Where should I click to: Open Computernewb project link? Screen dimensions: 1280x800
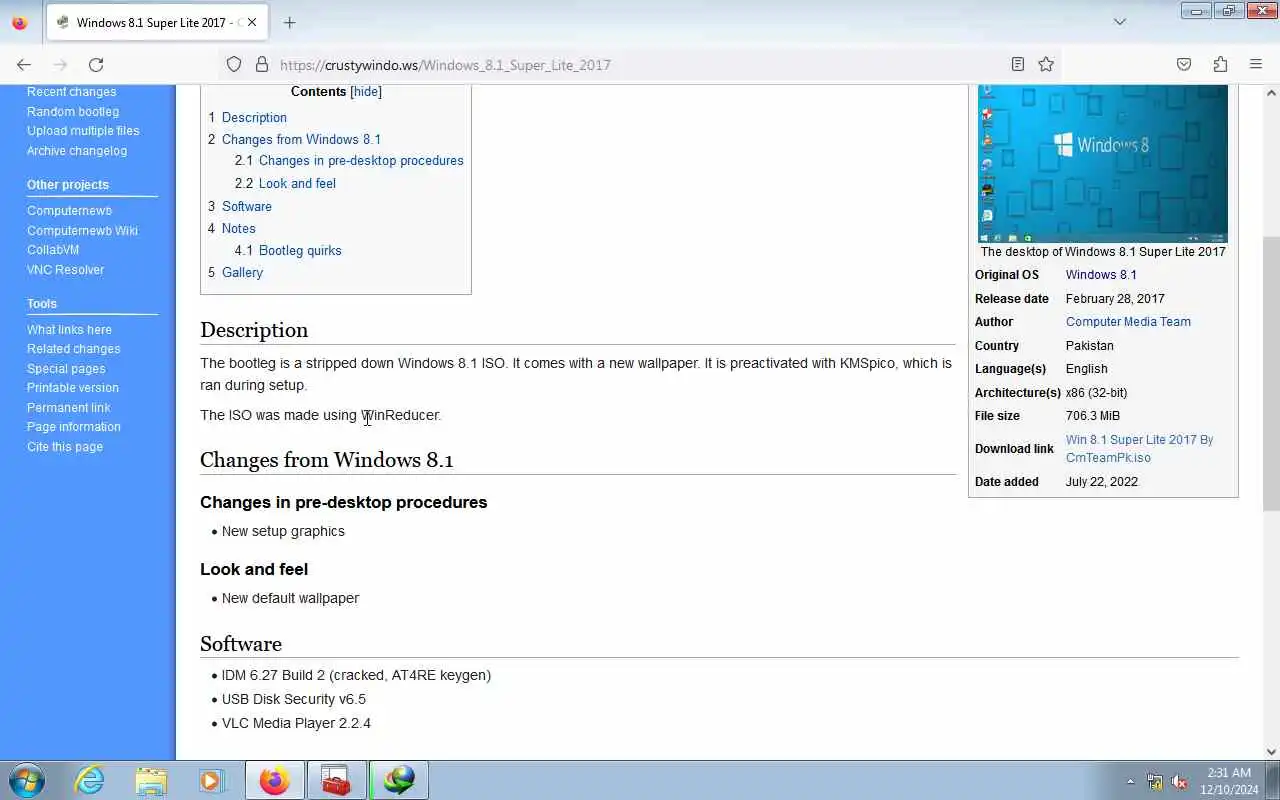69,211
